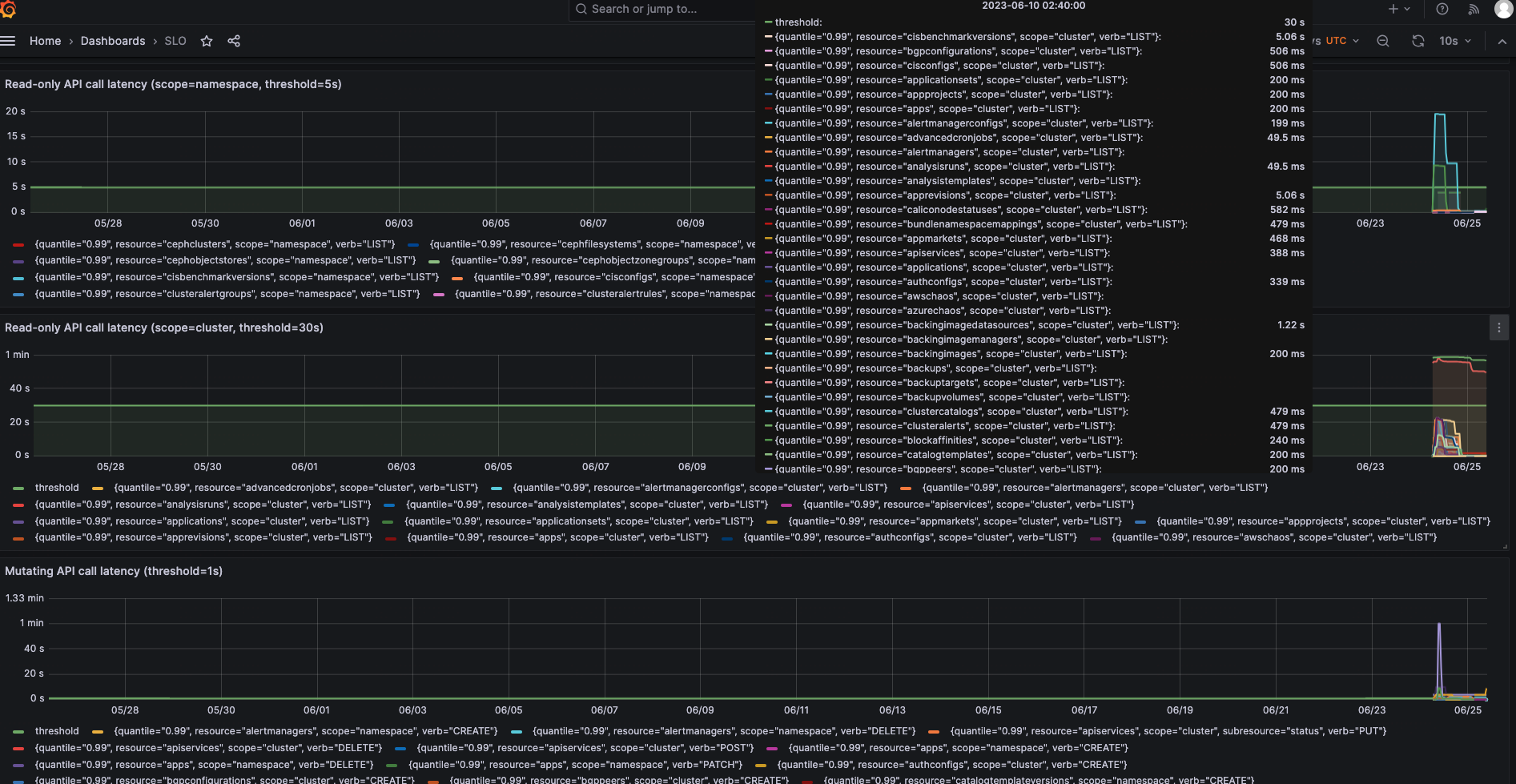Screen dimensions: 1516x784
Task: Toggle cisbenchmarkversions namespace legend series
Action: click(x=237, y=277)
